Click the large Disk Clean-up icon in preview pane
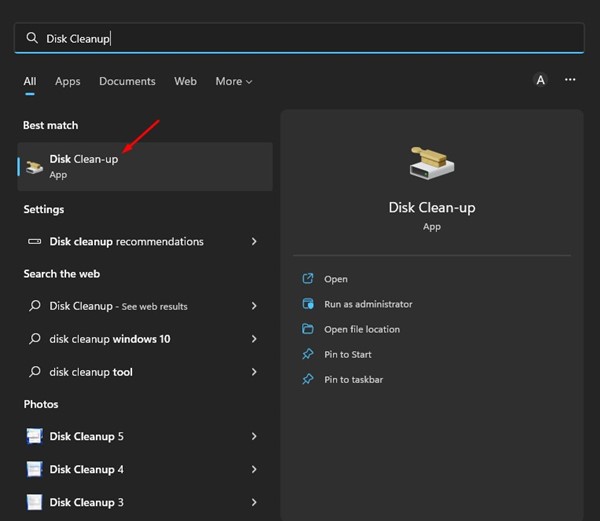 pyautogui.click(x=431, y=163)
